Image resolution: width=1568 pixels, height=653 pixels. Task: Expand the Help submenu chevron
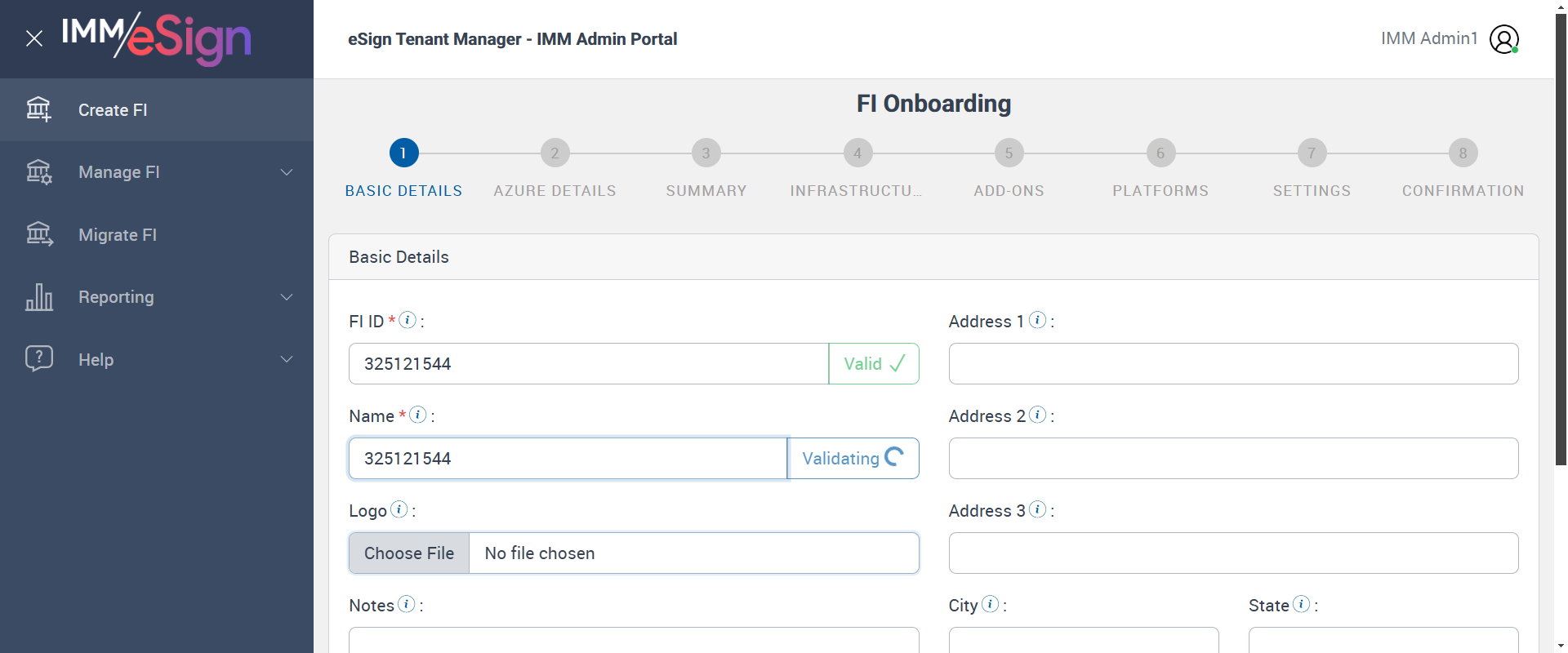click(287, 359)
